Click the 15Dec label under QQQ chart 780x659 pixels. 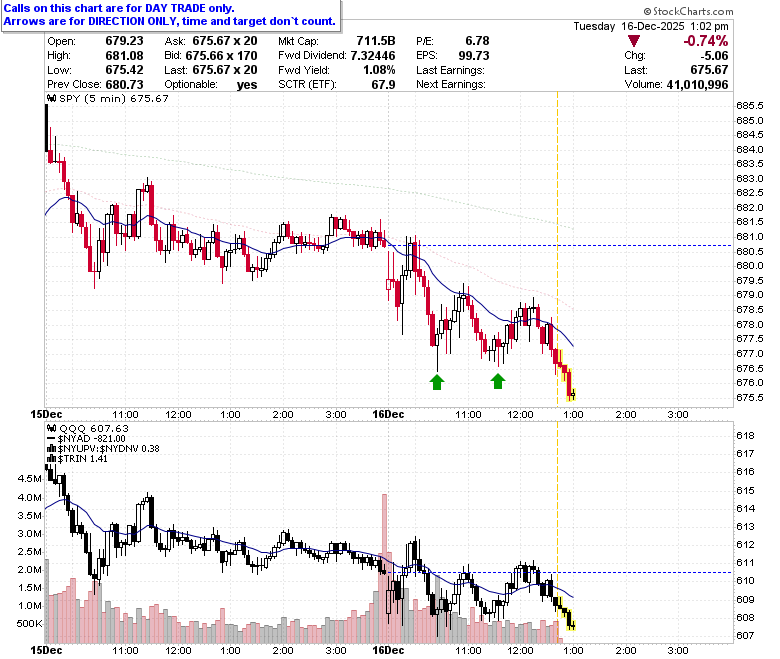coord(46,650)
